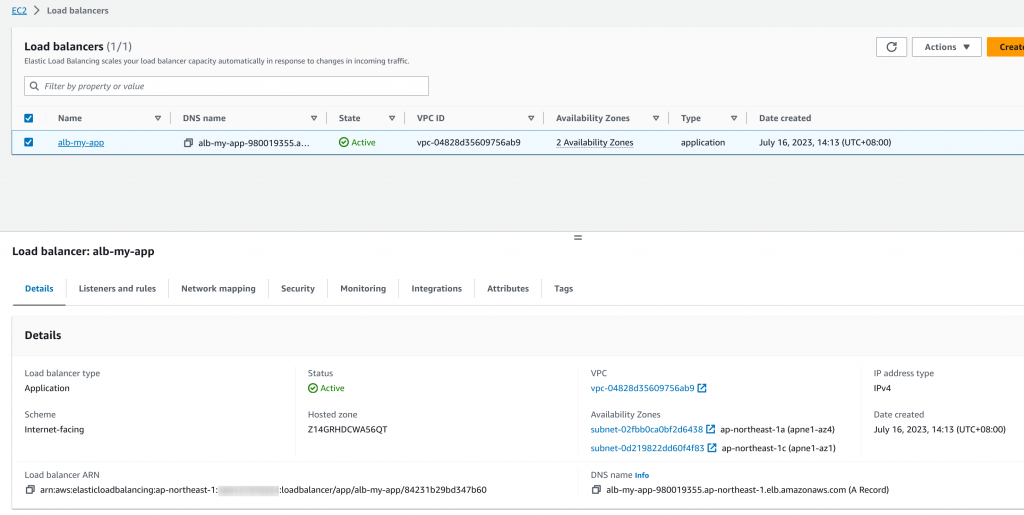
Task: Sort by the Name column arrow
Action: (x=158, y=118)
